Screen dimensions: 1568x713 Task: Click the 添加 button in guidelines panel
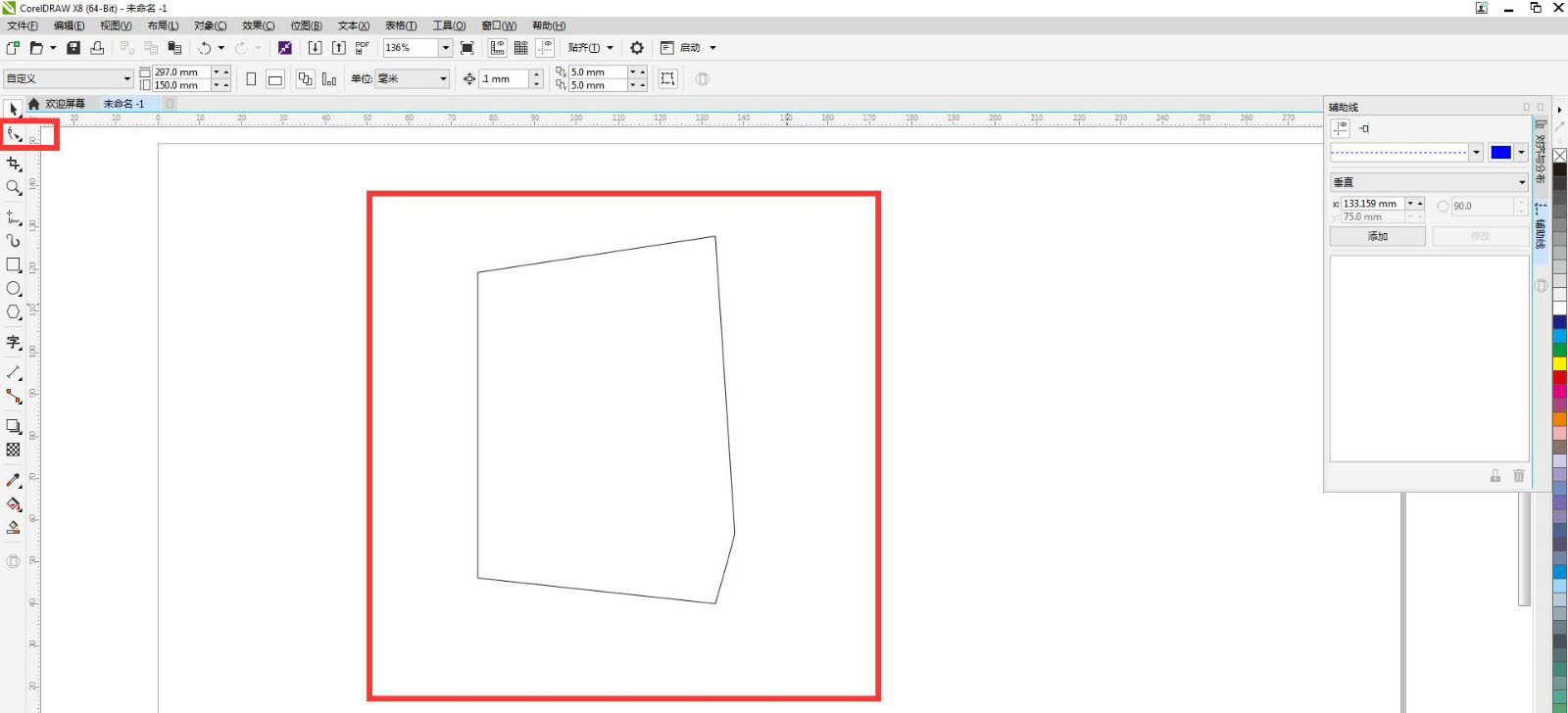(x=1377, y=236)
